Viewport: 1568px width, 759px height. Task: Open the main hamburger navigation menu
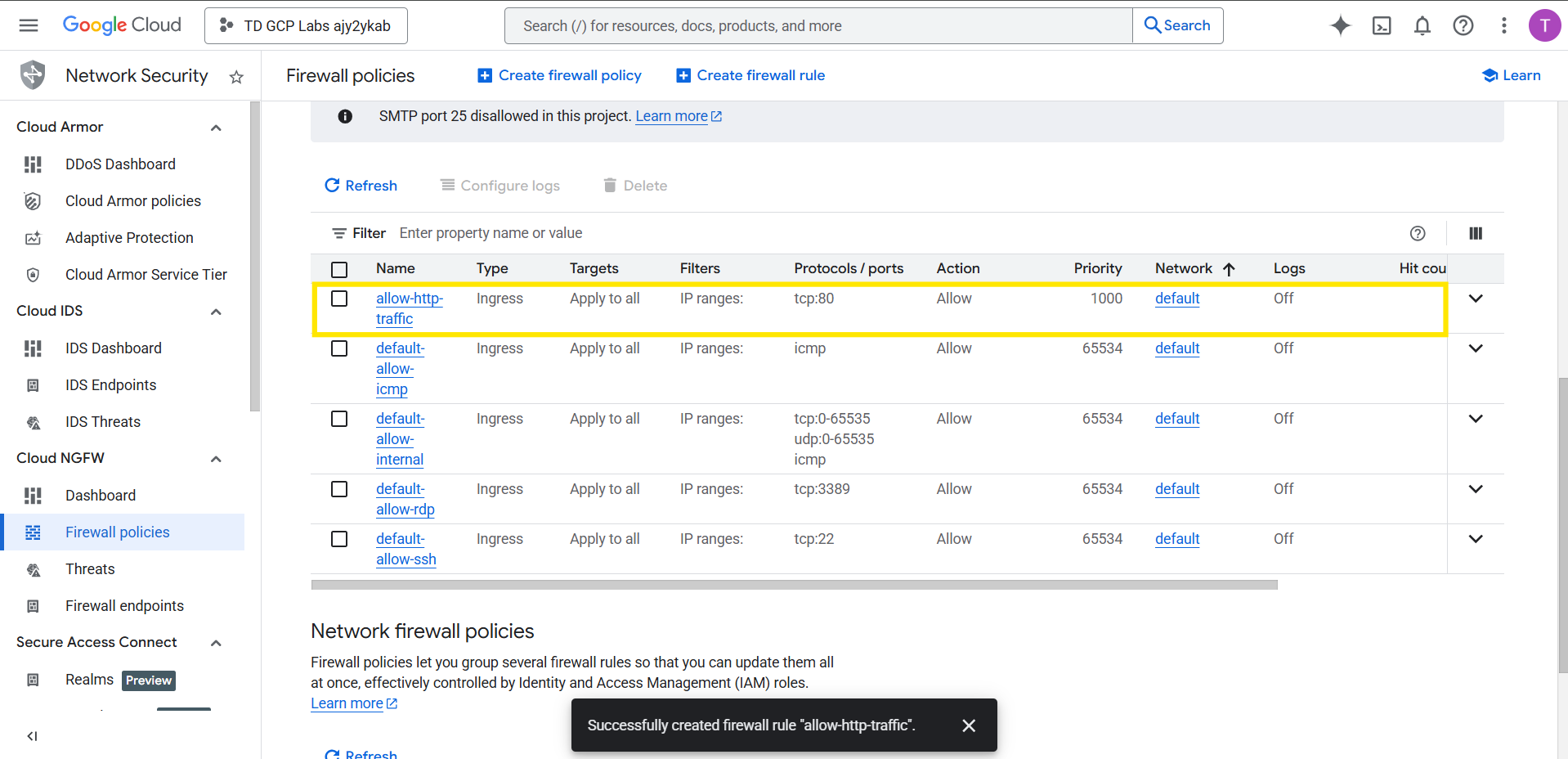pyautogui.click(x=29, y=25)
